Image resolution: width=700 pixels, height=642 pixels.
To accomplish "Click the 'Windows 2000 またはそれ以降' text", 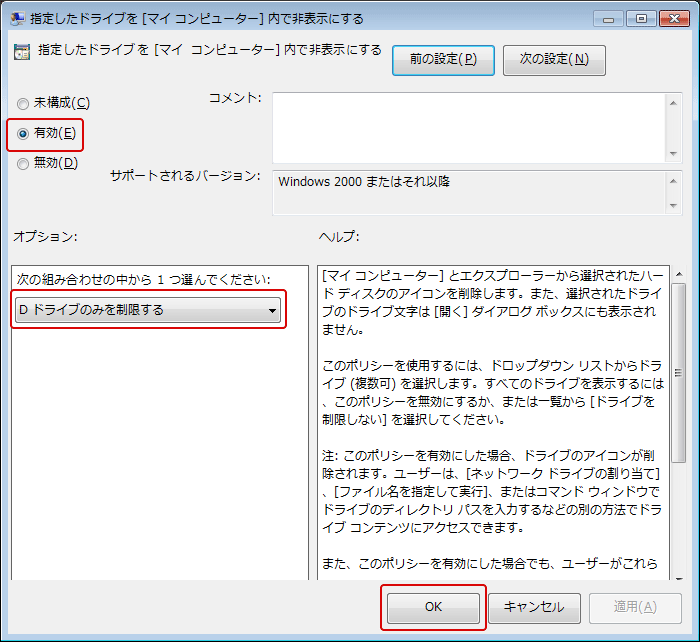I will [x=364, y=182].
